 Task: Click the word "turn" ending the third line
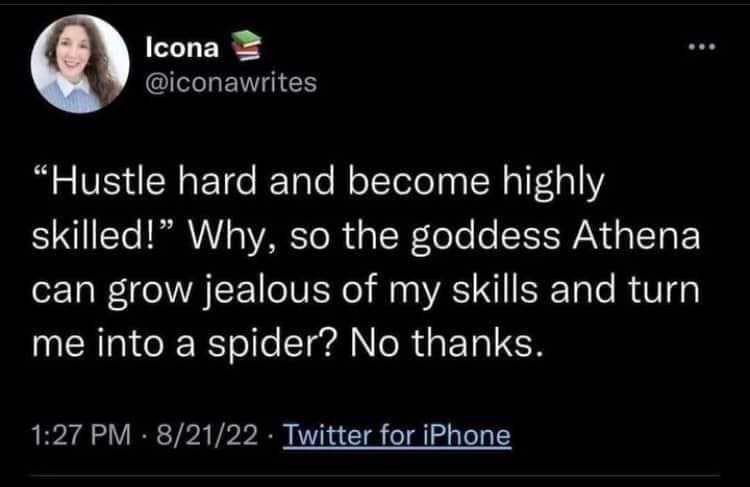(657, 293)
